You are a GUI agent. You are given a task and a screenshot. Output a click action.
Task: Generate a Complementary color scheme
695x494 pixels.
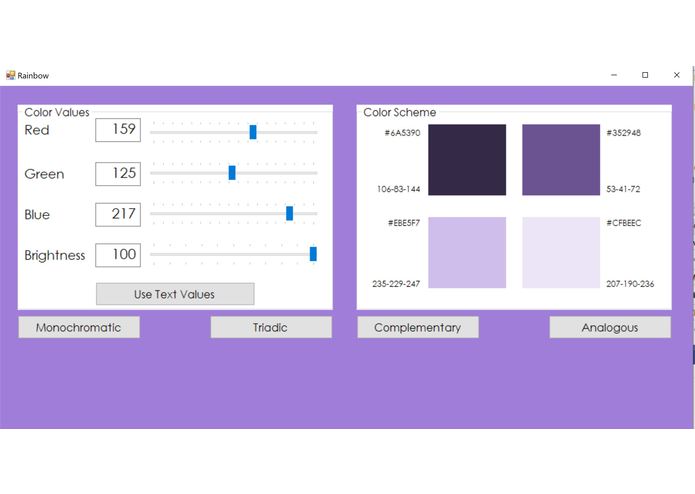[x=418, y=327]
